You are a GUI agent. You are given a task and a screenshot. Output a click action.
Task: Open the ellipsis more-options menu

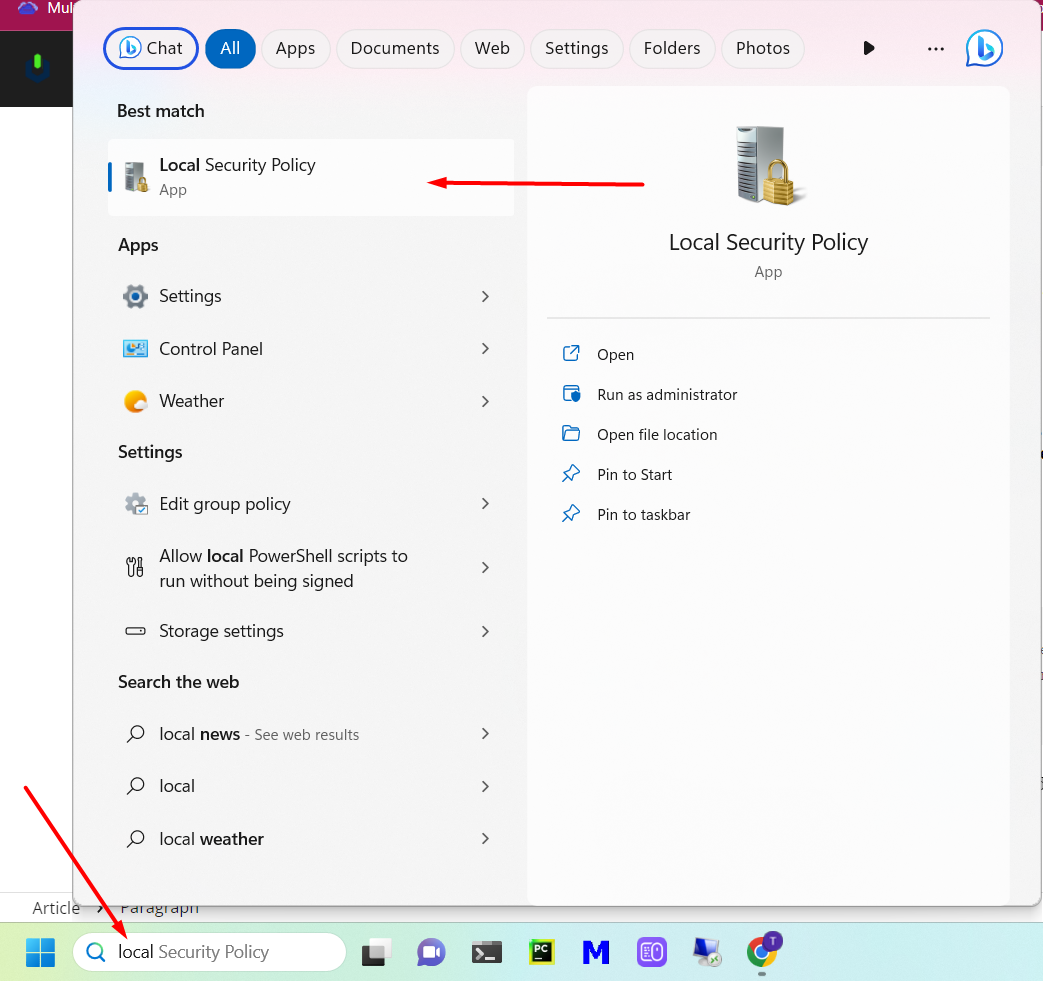[935, 48]
